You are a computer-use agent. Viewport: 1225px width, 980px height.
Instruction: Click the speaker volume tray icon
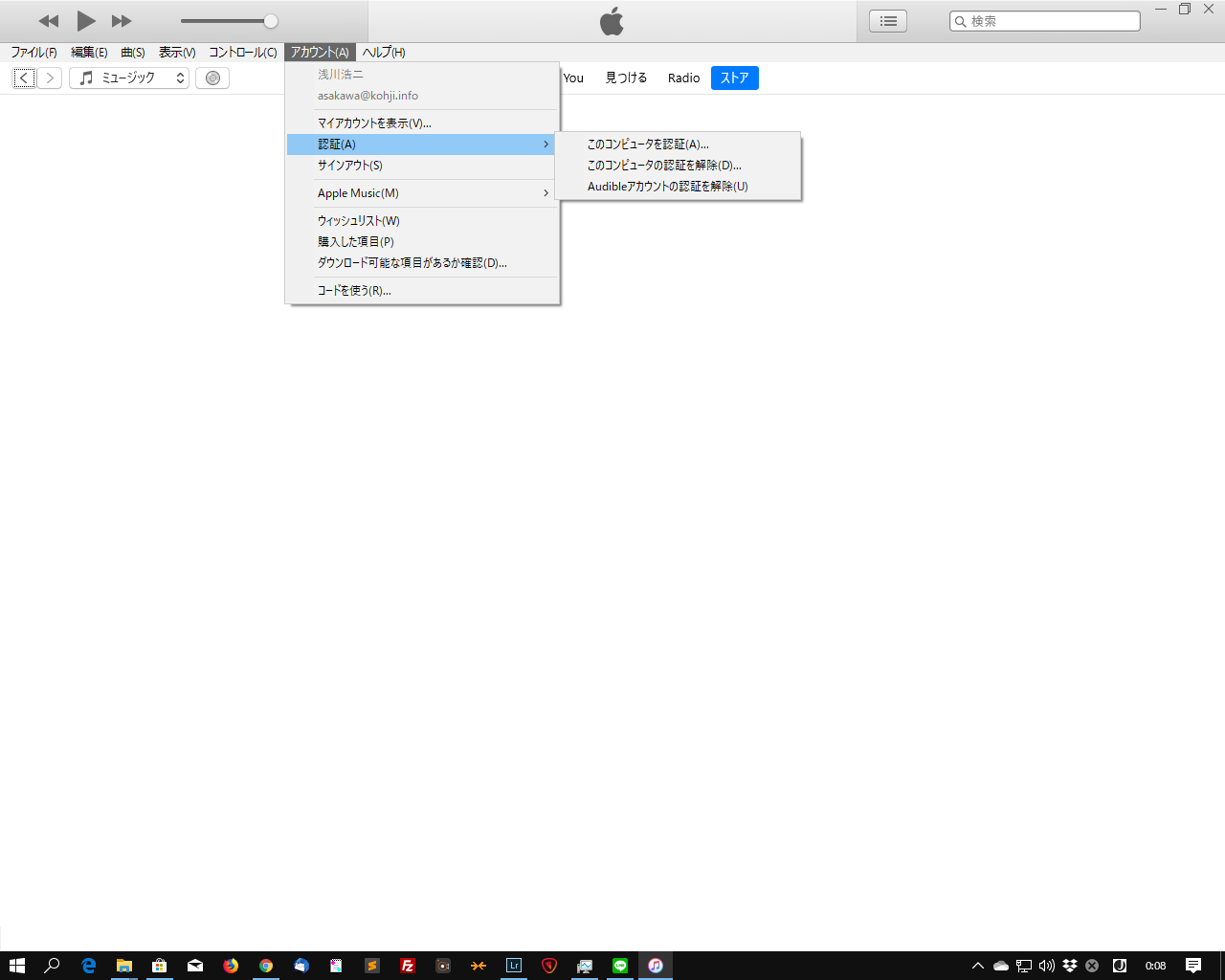[x=1047, y=966]
